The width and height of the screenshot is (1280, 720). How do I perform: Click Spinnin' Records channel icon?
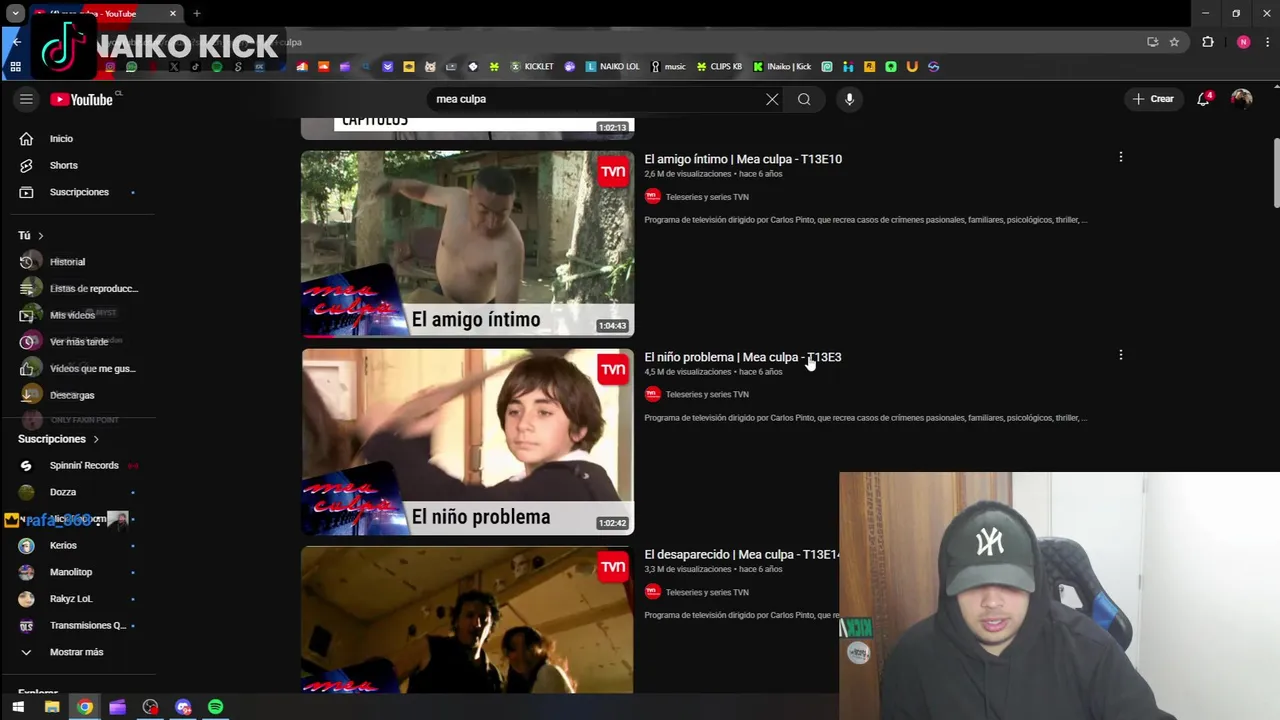[27, 465]
